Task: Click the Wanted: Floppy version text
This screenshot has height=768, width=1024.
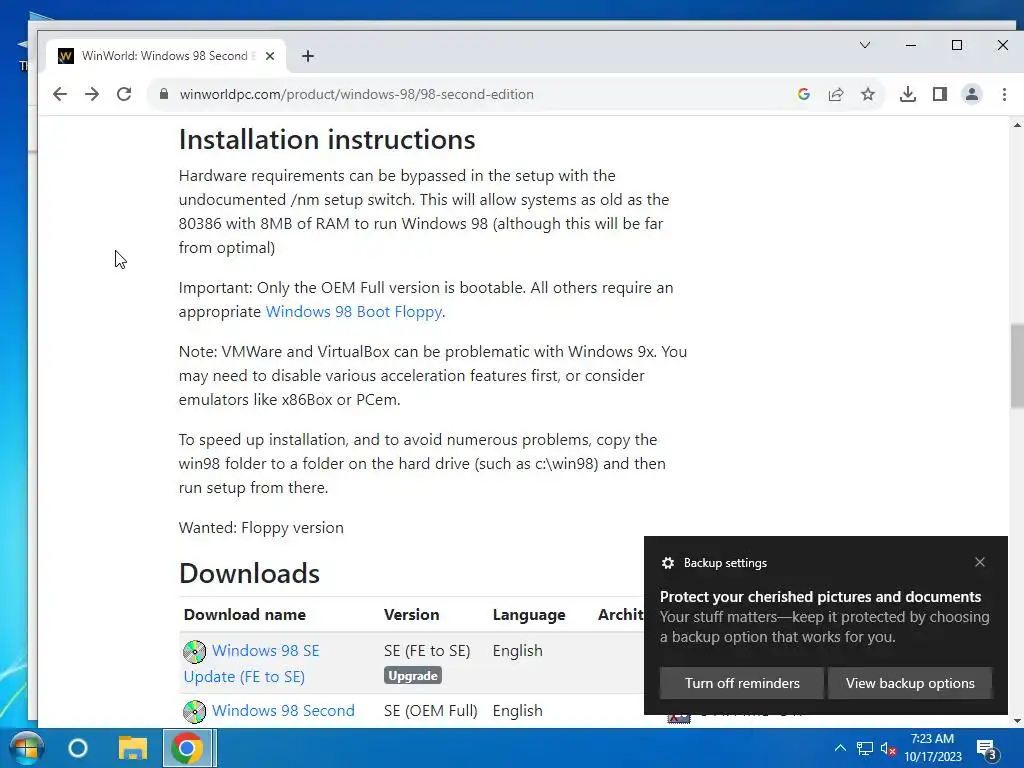Action: point(261,528)
